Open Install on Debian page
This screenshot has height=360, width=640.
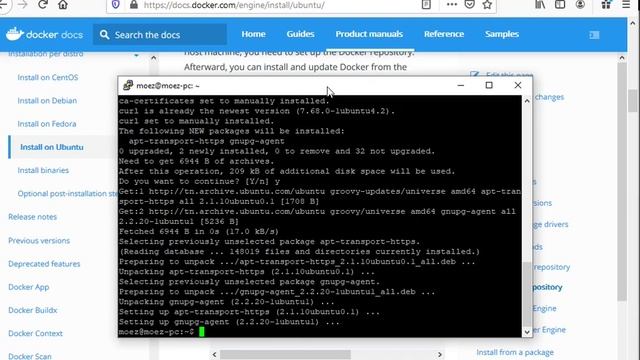[47, 100]
